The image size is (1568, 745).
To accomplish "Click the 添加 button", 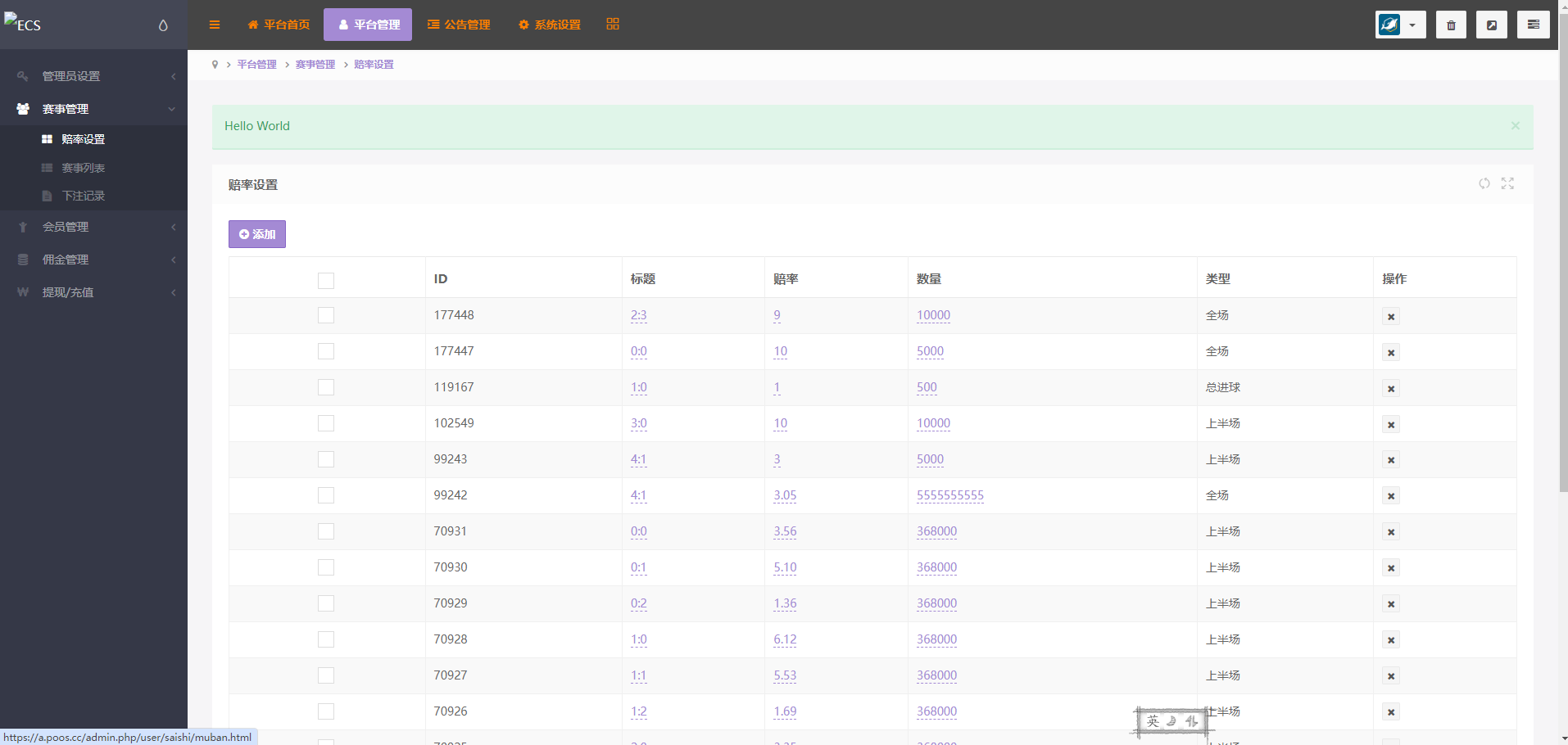I will coord(257,234).
